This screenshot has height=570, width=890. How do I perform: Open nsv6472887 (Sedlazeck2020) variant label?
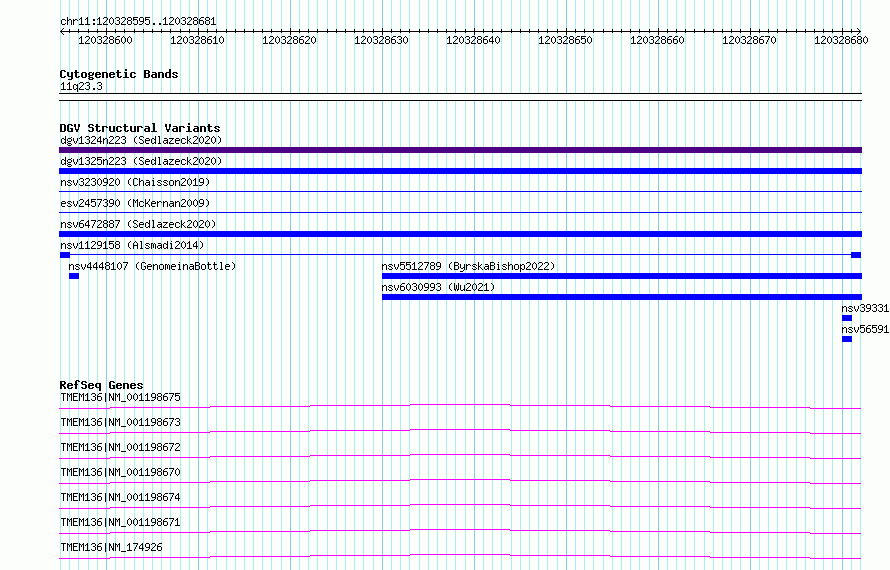[x=138, y=224]
